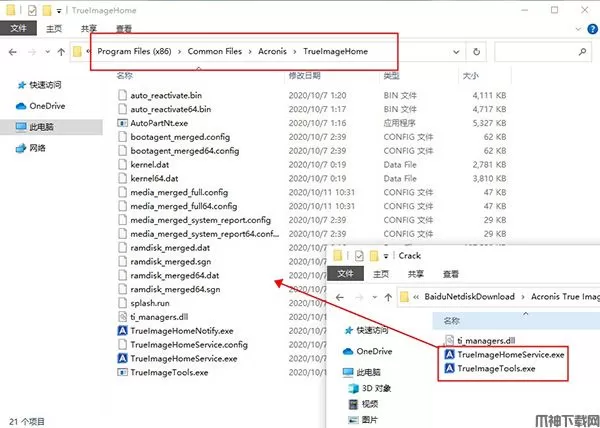Select TrueImageHomeService.exe icon in Crack window
The height and width of the screenshot is (428, 600).
450,355
